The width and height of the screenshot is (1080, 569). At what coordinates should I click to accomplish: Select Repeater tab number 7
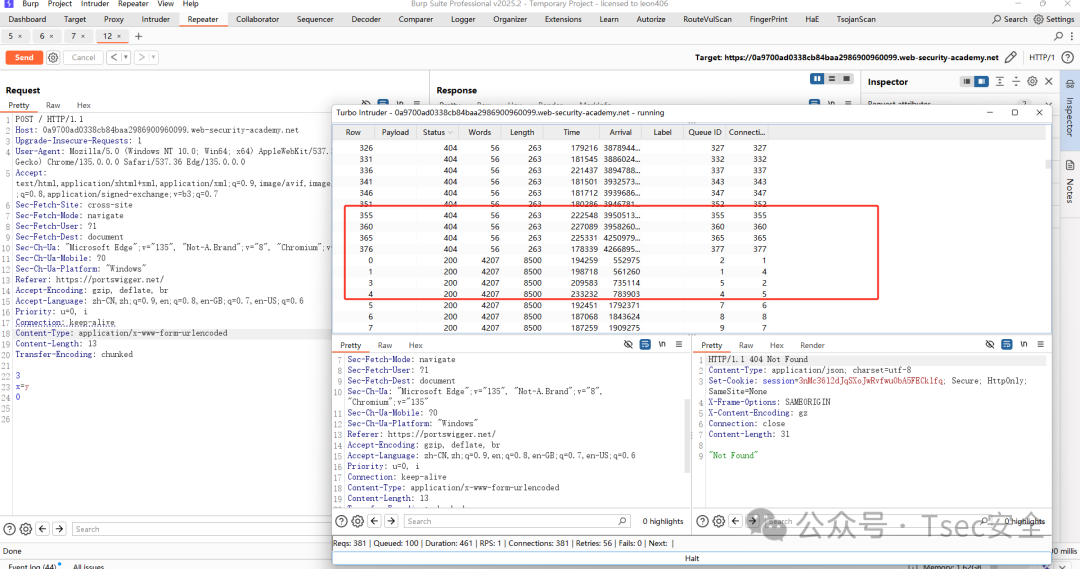click(x=78, y=36)
